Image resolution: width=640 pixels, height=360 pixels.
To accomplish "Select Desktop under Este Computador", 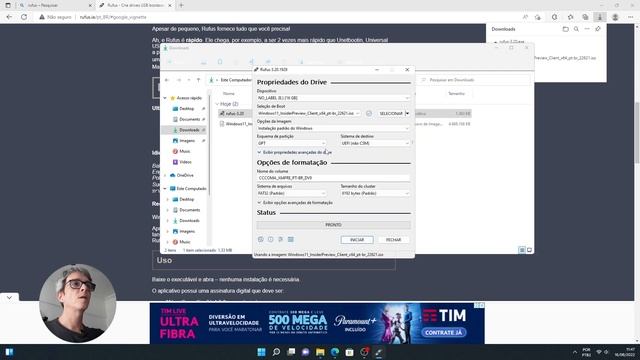I will 186,199.
